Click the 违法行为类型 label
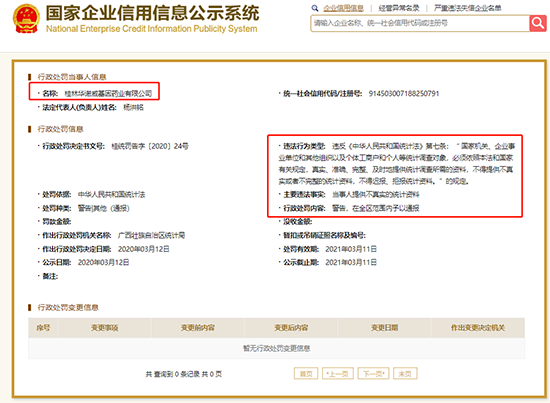This screenshot has width=550, height=403. [304, 146]
